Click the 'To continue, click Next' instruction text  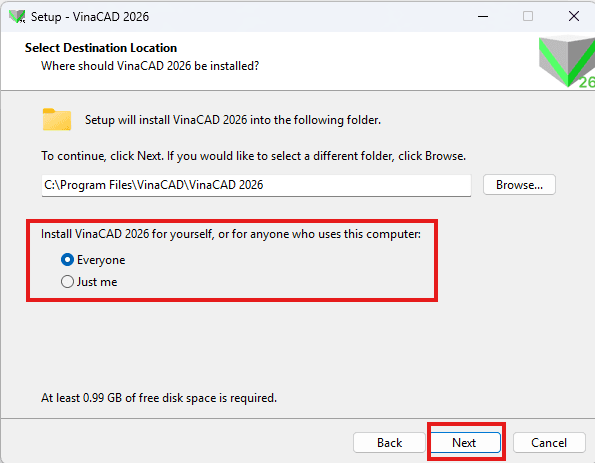coord(253,156)
